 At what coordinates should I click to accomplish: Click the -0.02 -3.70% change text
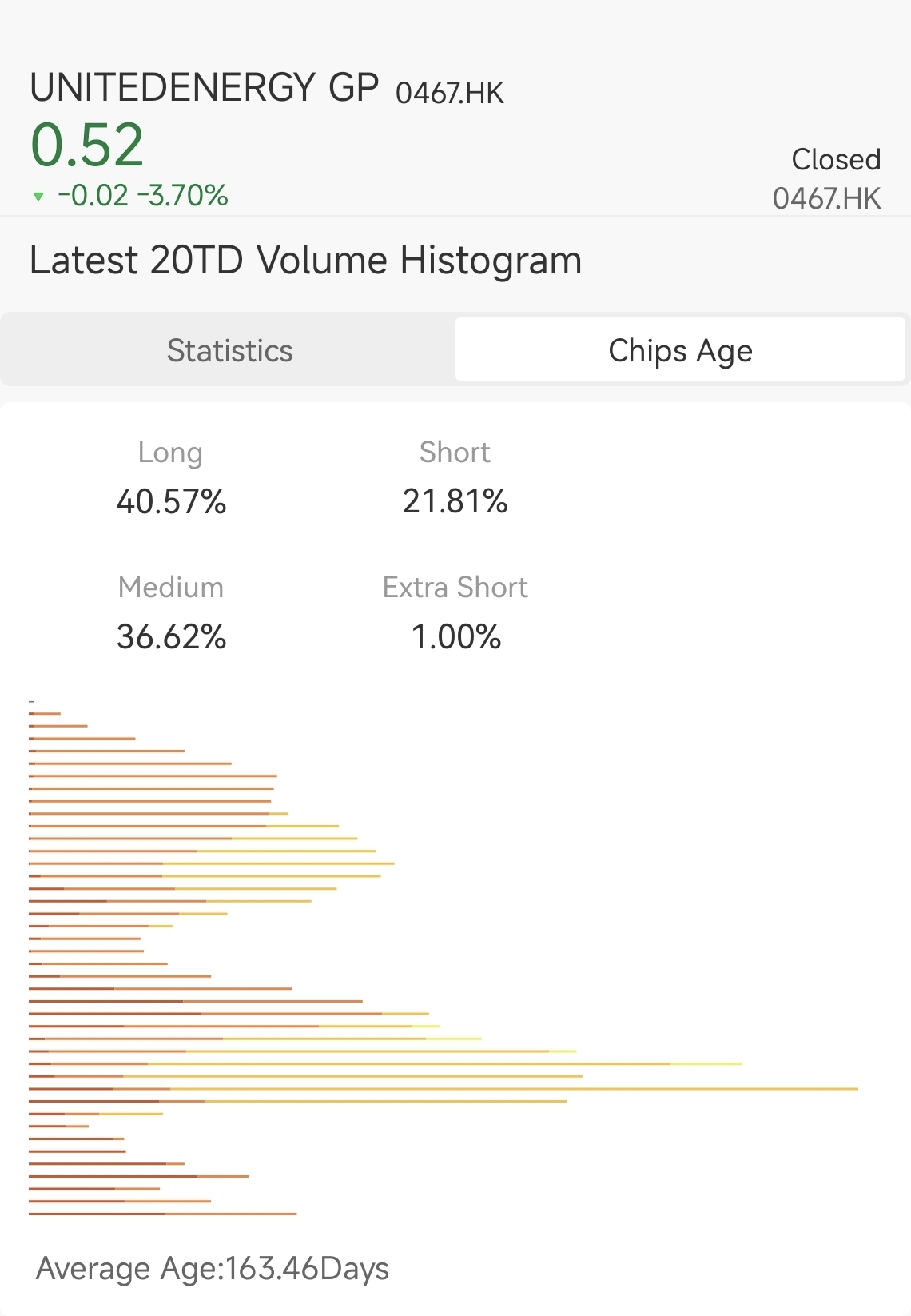click(x=142, y=195)
